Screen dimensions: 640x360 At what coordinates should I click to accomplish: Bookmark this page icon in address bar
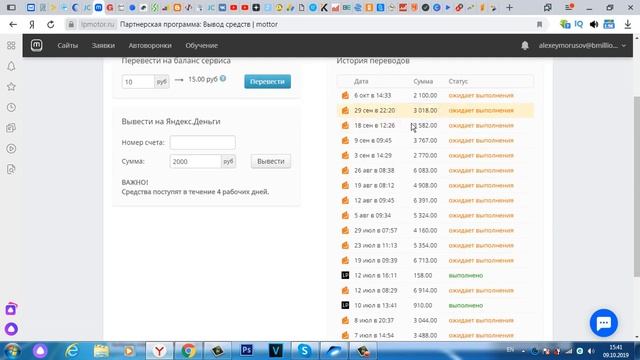click(x=539, y=24)
